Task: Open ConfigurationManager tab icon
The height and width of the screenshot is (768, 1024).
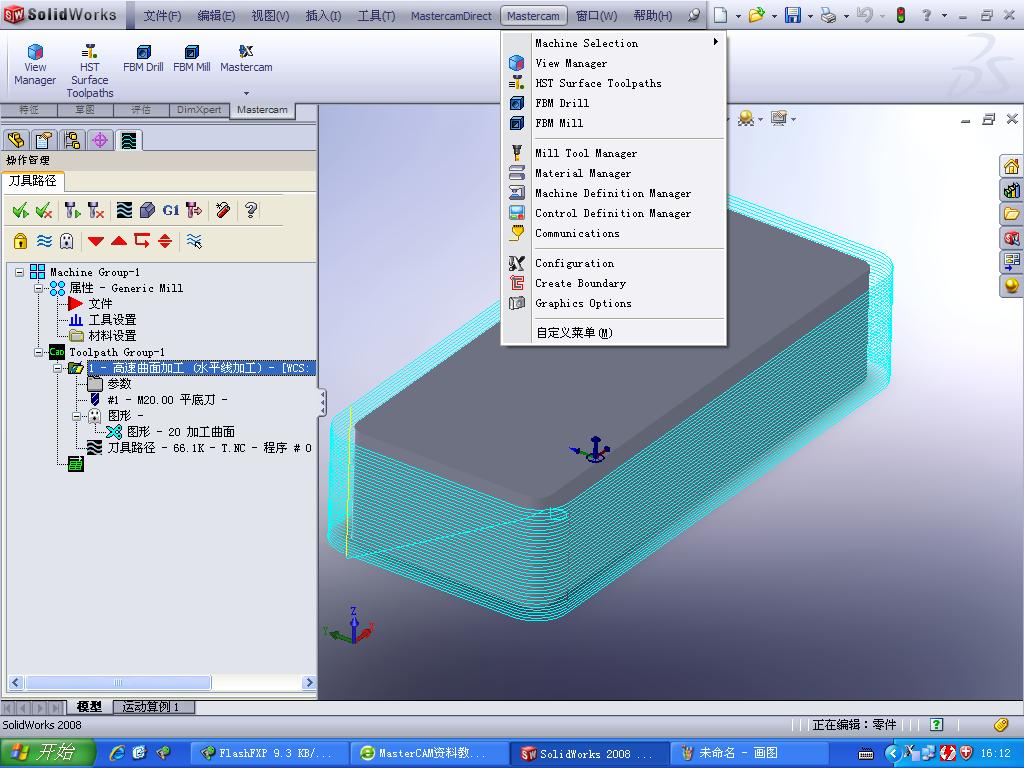Action: 72,140
